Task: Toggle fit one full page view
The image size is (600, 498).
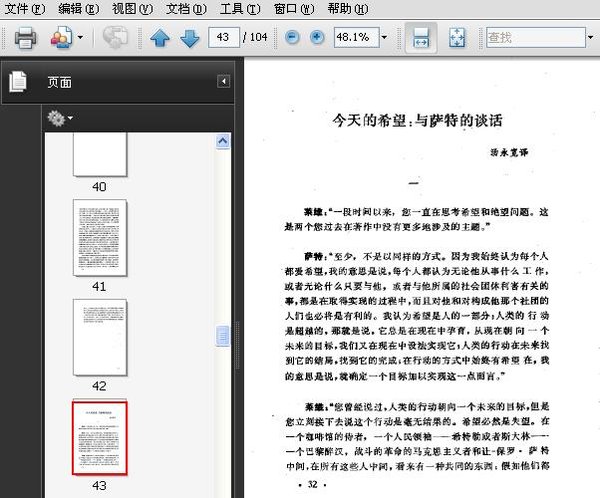Action: (457, 39)
